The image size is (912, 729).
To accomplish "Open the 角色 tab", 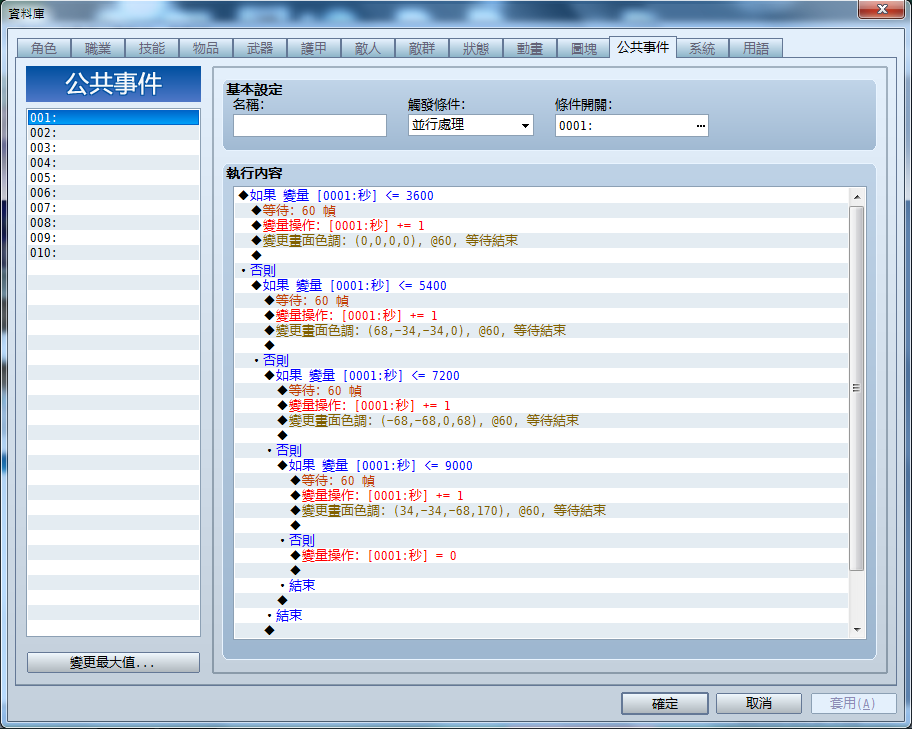I will (44, 48).
